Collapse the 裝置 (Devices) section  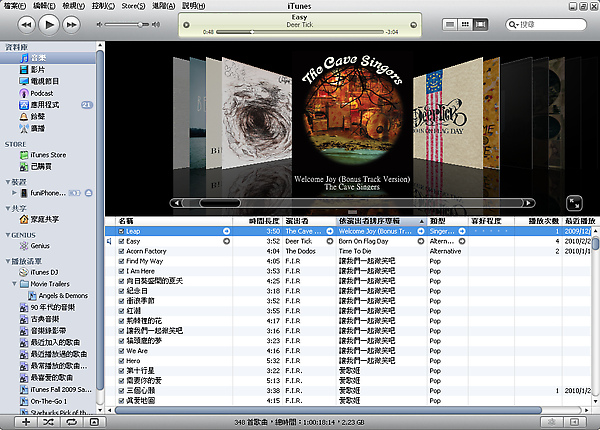pyautogui.click(x=8, y=182)
